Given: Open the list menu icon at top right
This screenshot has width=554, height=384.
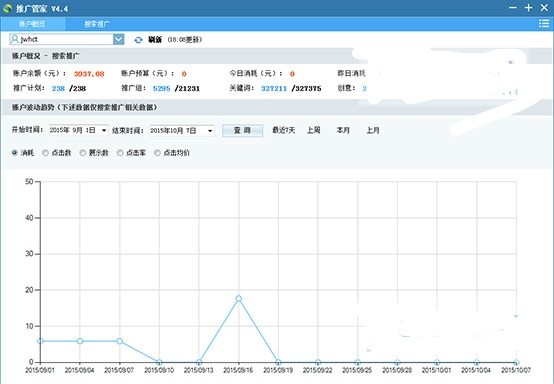Looking at the screenshot, I should (544, 23).
